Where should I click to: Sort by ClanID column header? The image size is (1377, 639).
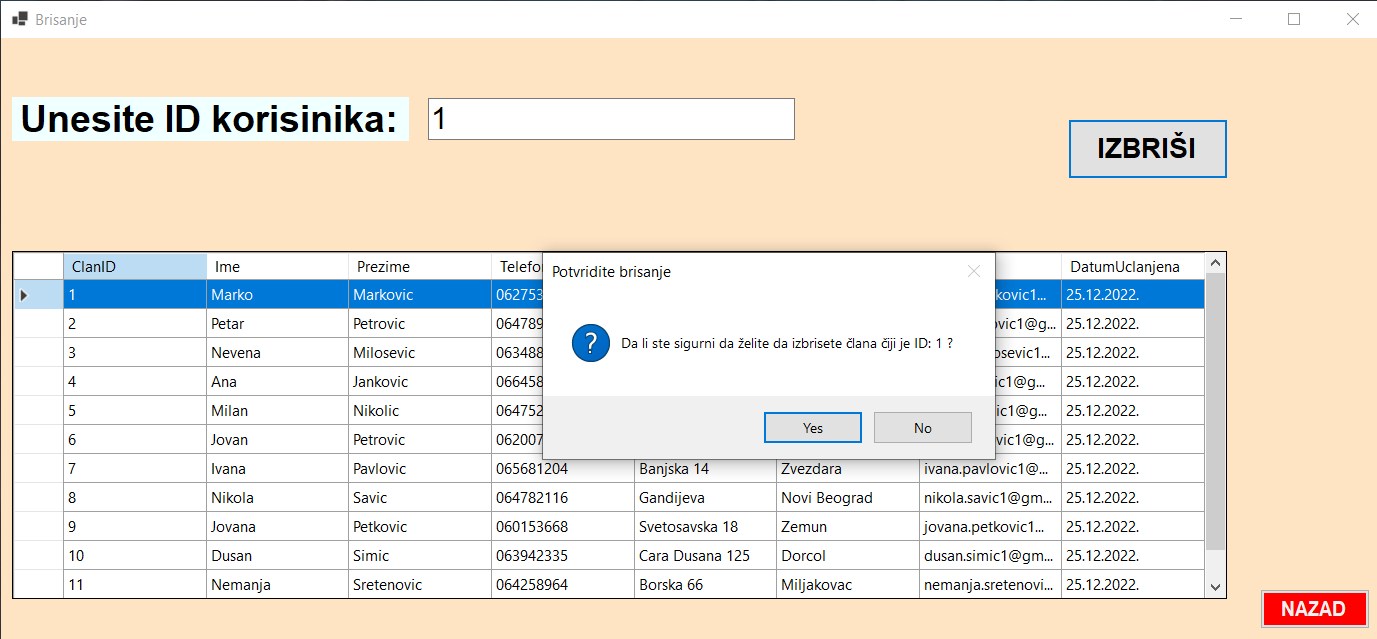(135, 266)
